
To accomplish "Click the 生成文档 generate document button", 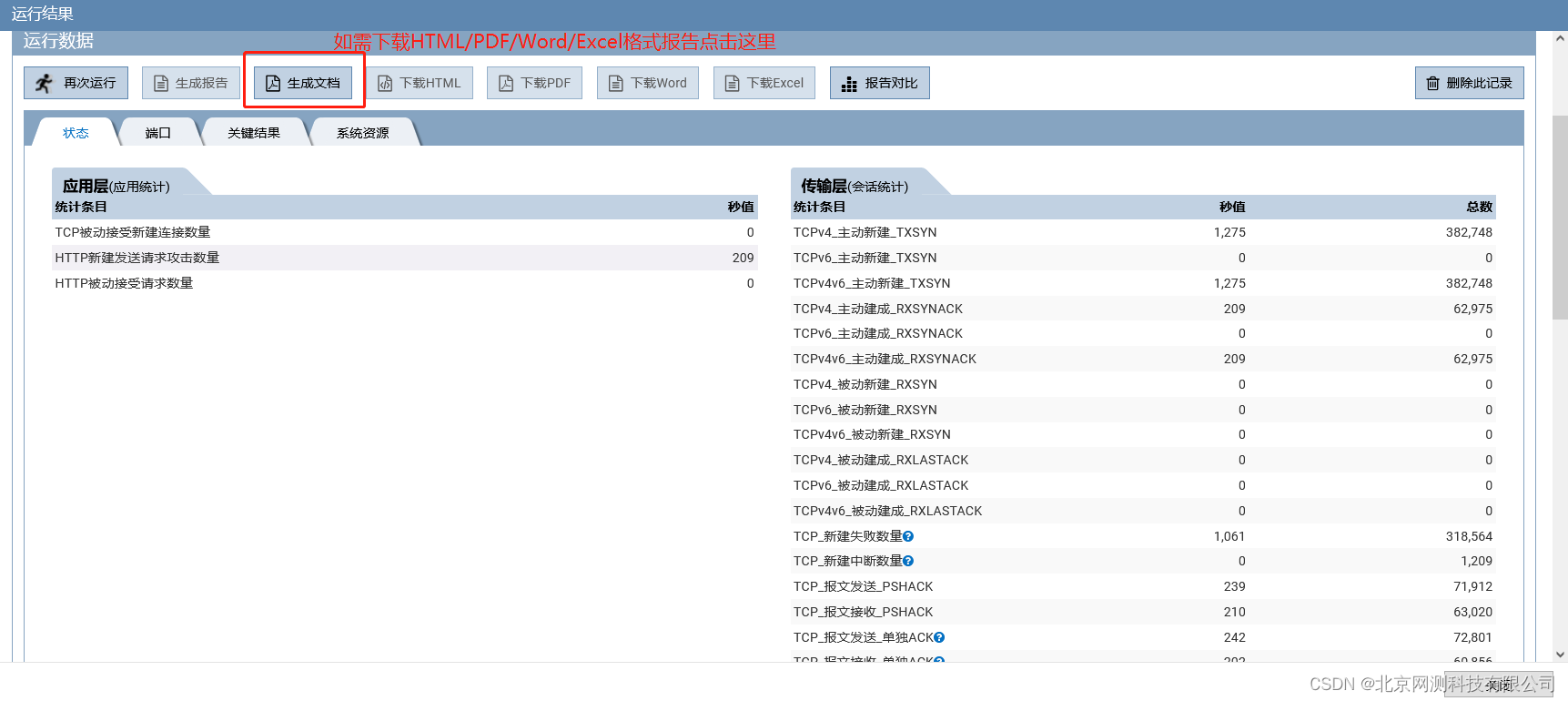I will click(303, 83).
